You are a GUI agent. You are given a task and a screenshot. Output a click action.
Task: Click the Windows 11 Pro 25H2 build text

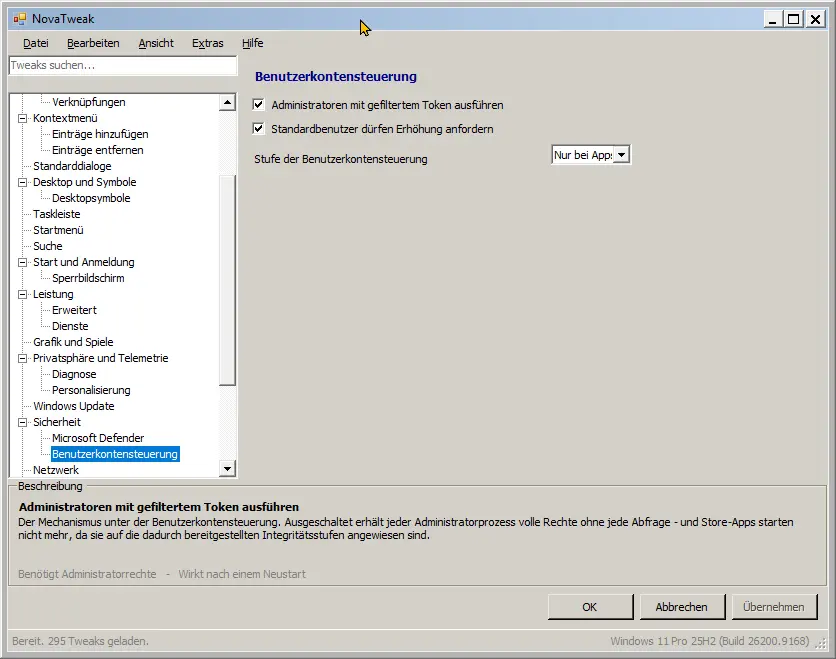(710, 641)
